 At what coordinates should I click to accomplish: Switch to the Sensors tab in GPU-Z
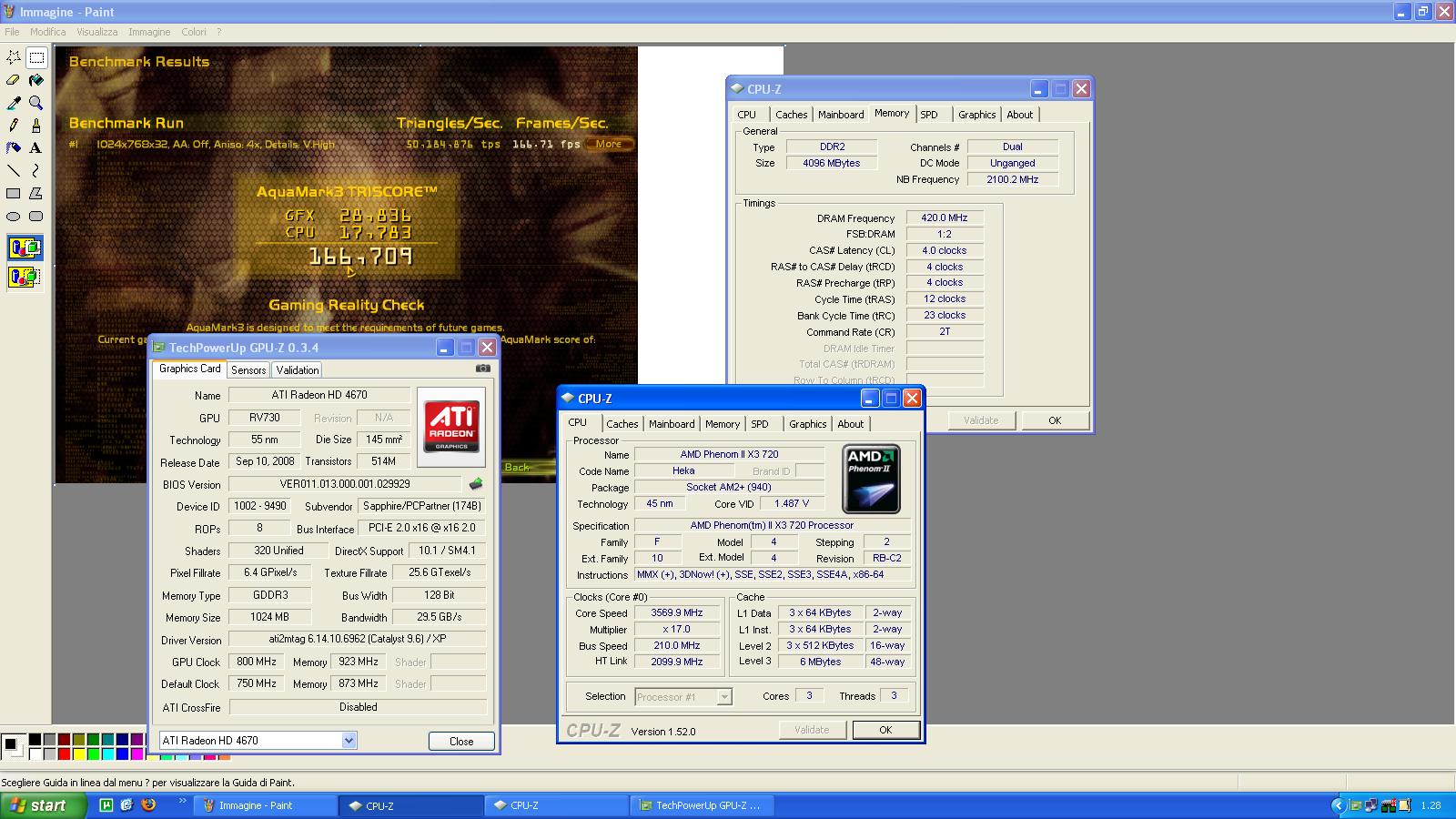pyautogui.click(x=248, y=370)
